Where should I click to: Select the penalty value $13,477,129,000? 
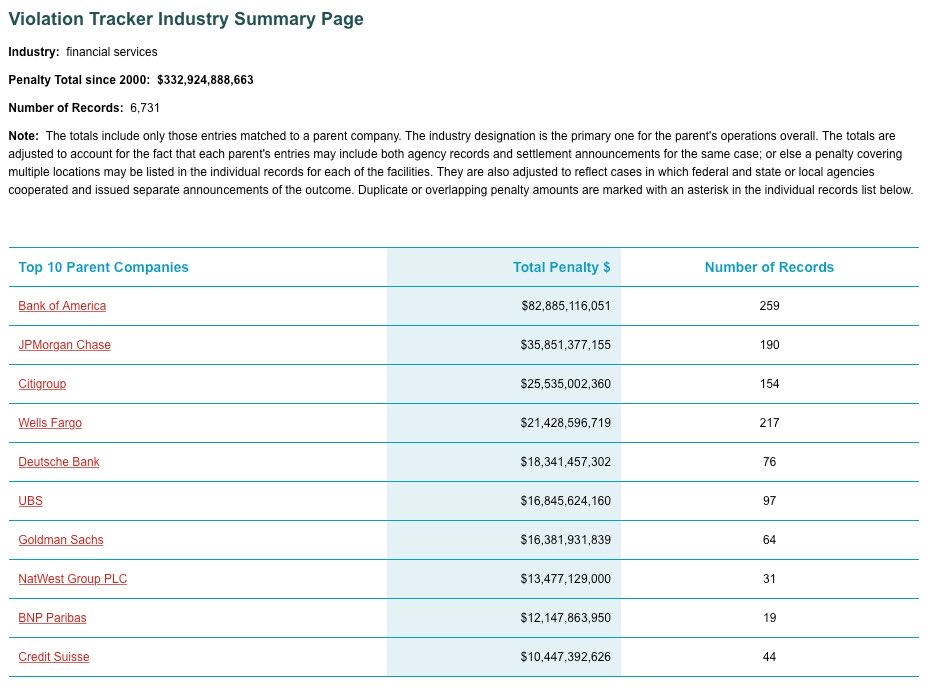(x=566, y=578)
